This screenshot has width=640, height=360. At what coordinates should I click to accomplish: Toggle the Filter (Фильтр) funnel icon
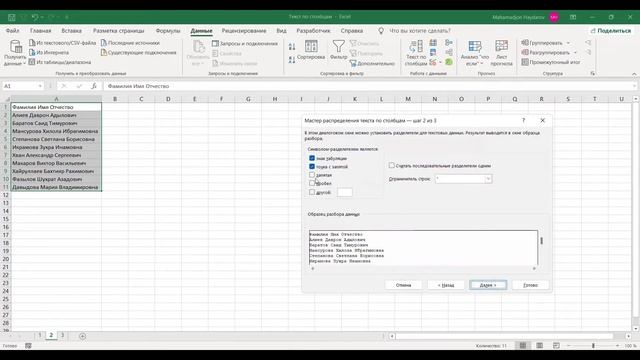point(338,46)
